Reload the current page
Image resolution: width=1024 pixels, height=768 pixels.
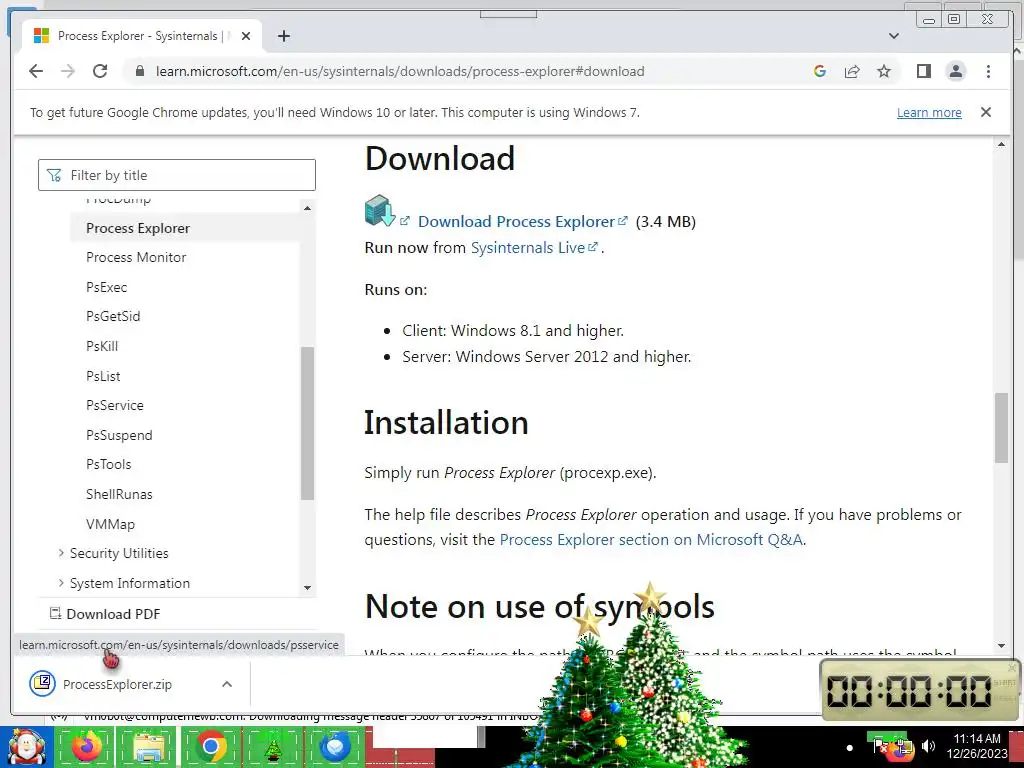click(100, 71)
